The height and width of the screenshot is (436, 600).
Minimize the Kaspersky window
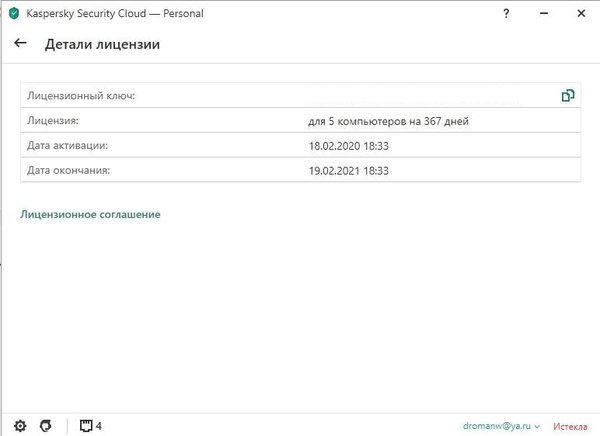[544, 13]
